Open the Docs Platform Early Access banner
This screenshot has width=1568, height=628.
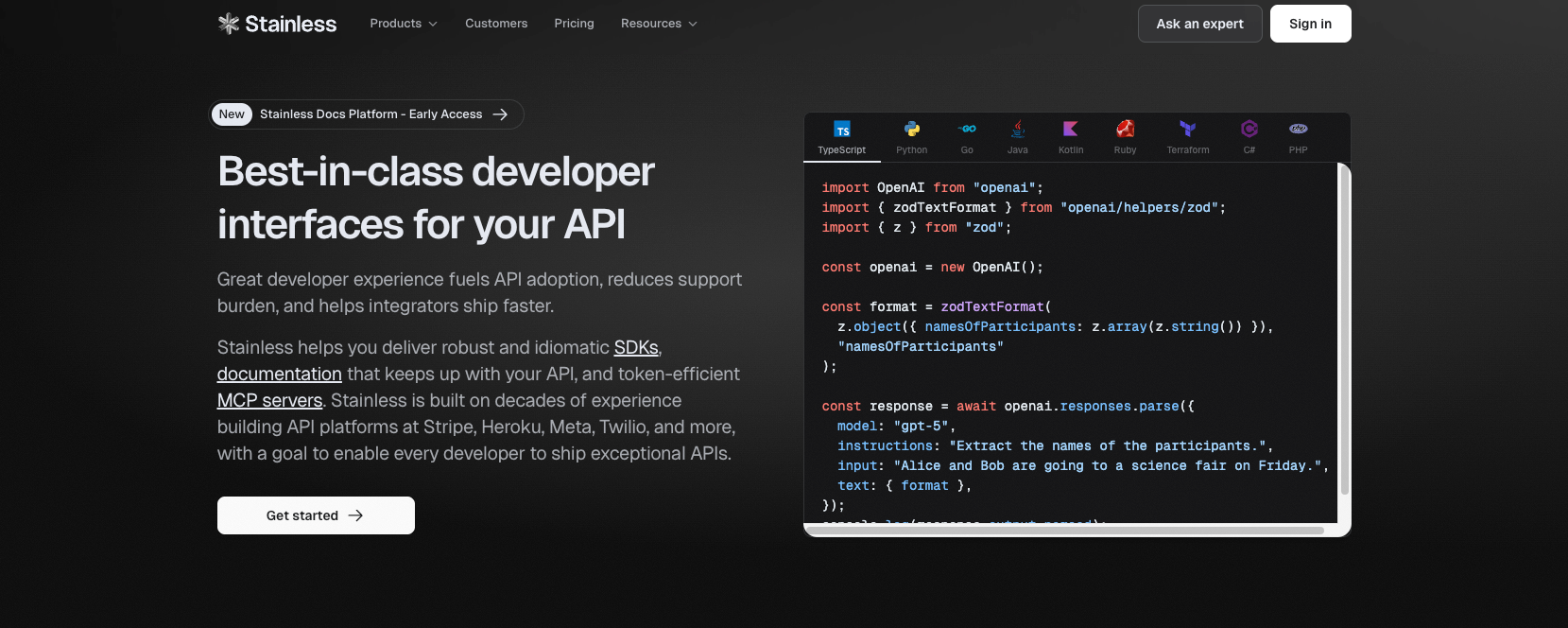366,114
